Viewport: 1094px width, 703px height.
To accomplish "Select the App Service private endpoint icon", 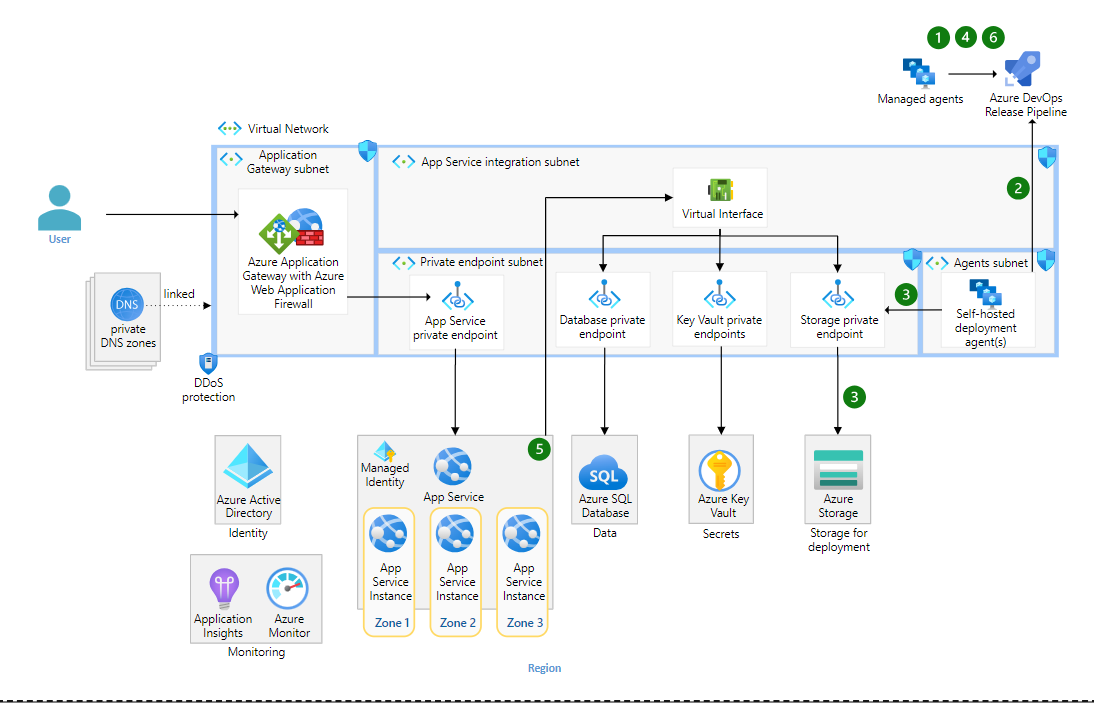I will pos(458,296).
